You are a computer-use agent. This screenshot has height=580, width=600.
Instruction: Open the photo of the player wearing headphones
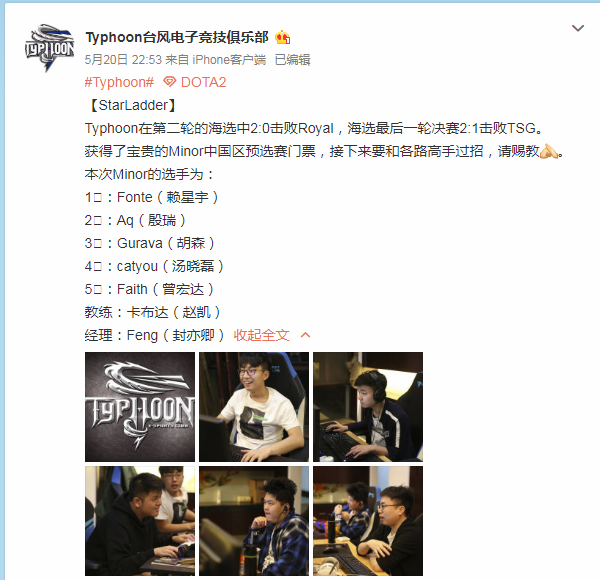pyautogui.click(x=368, y=407)
